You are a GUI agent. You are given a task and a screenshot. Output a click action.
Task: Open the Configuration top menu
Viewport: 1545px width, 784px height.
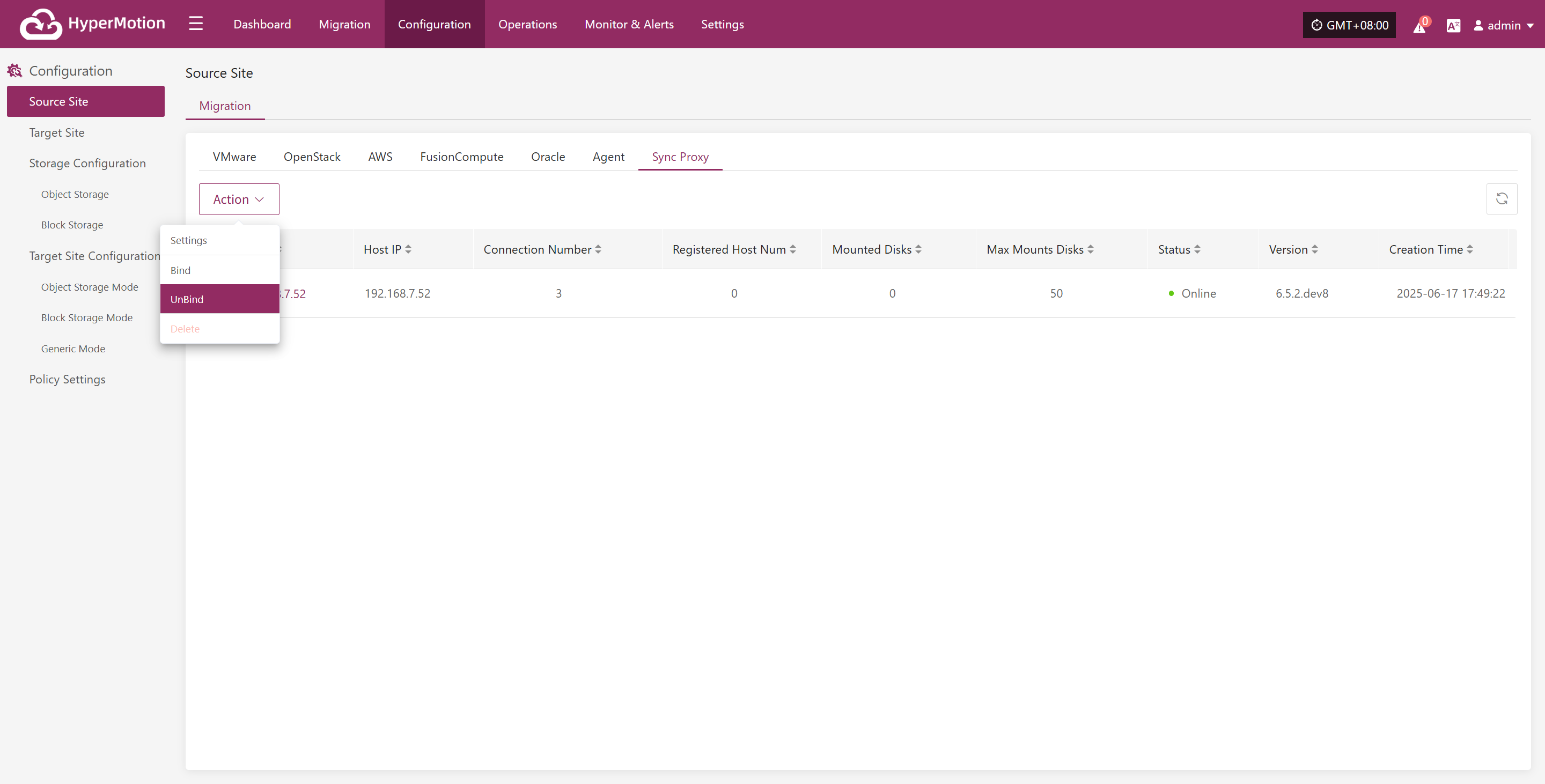coord(434,24)
